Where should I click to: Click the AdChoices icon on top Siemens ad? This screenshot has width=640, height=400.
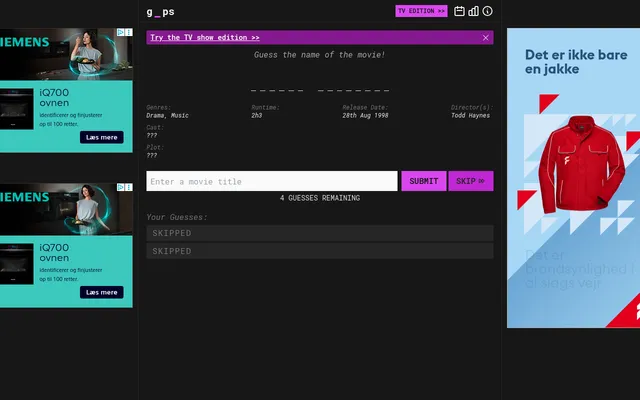click(x=121, y=32)
